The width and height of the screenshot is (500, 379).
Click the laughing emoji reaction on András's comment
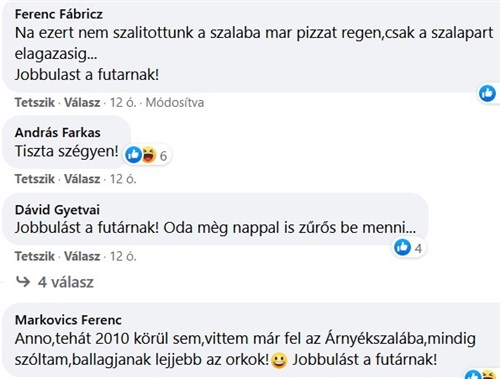tap(149, 155)
